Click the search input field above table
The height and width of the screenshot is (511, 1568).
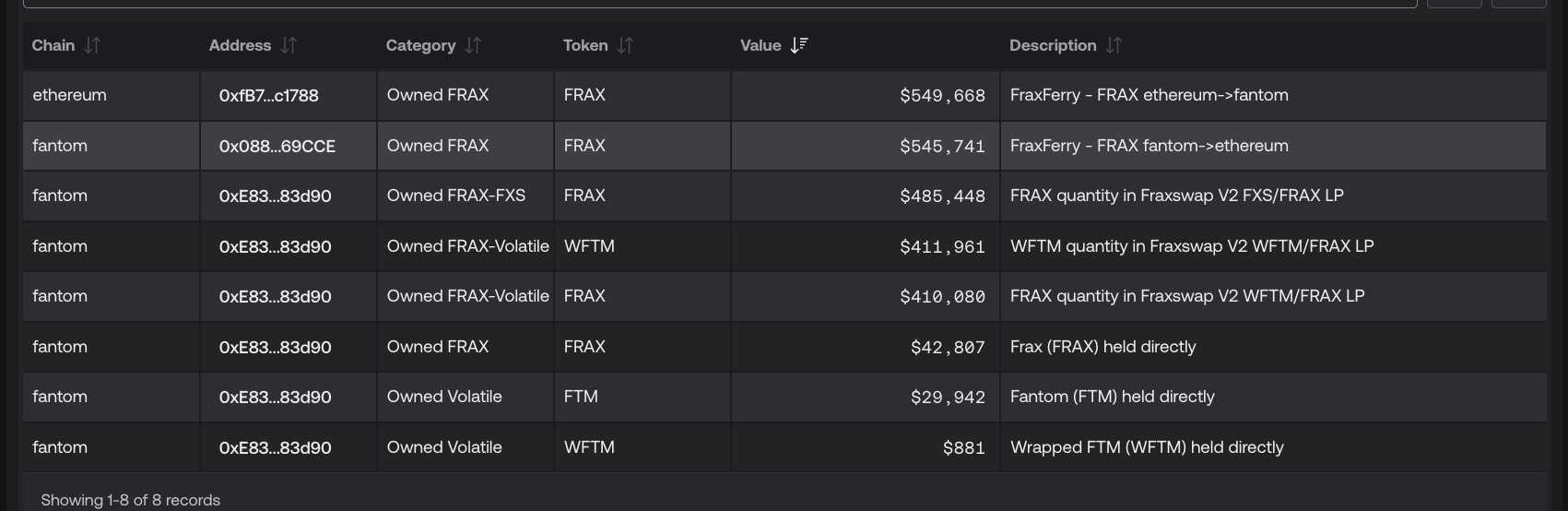click(x=719, y=4)
